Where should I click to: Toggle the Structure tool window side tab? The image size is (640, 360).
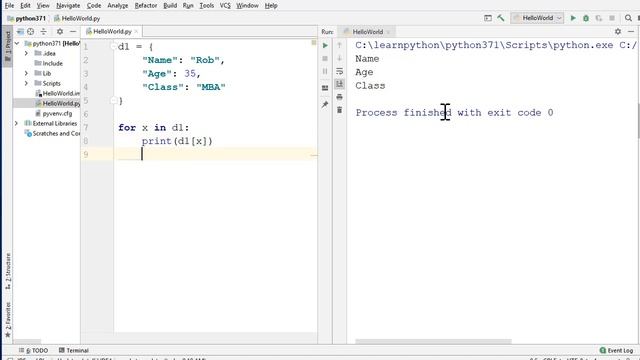pos(7,271)
